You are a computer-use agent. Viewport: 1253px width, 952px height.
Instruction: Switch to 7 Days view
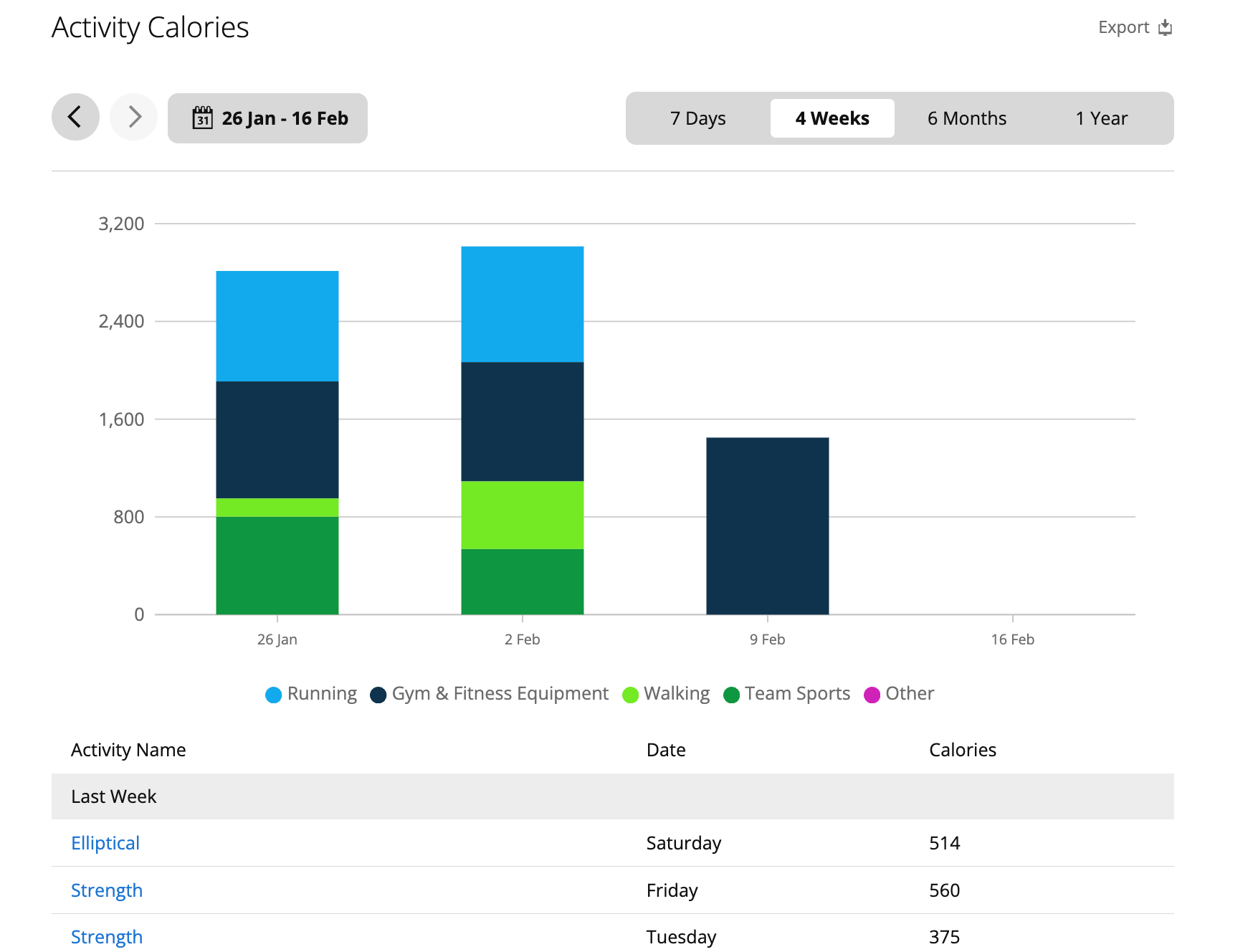697,118
